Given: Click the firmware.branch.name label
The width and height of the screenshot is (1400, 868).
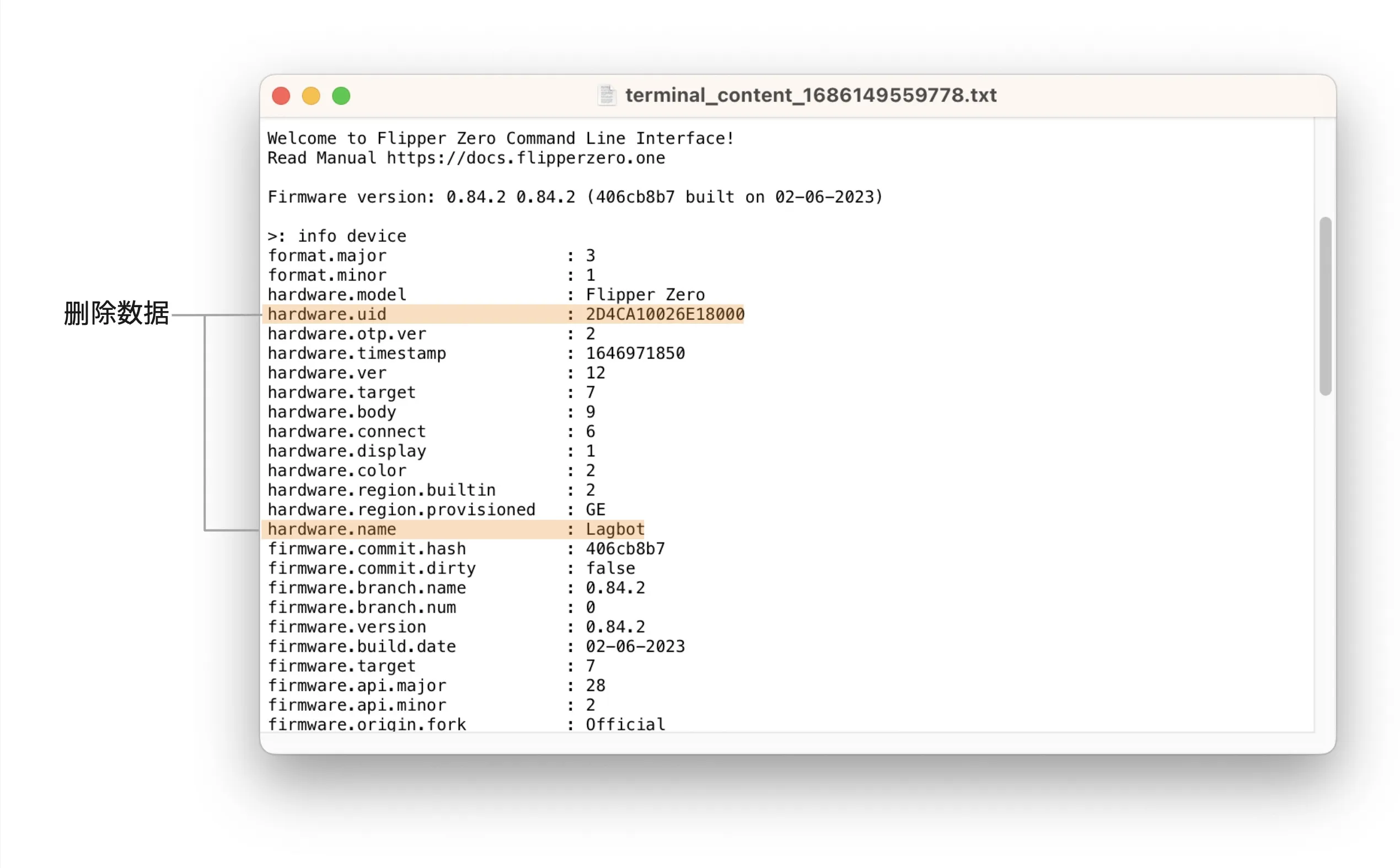Looking at the screenshot, I should pos(367,587).
